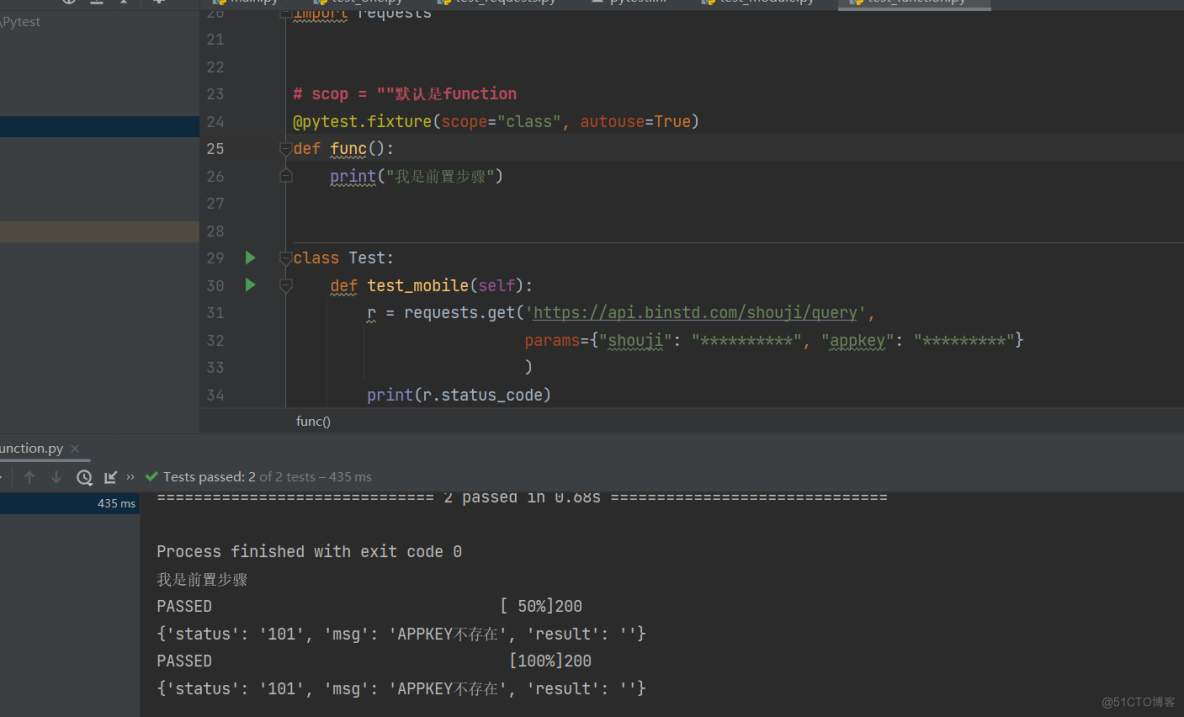Click the plus icon in the top toolbar
Image resolution: width=1184 pixels, height=717 pixels.
(x=158, y=4)
